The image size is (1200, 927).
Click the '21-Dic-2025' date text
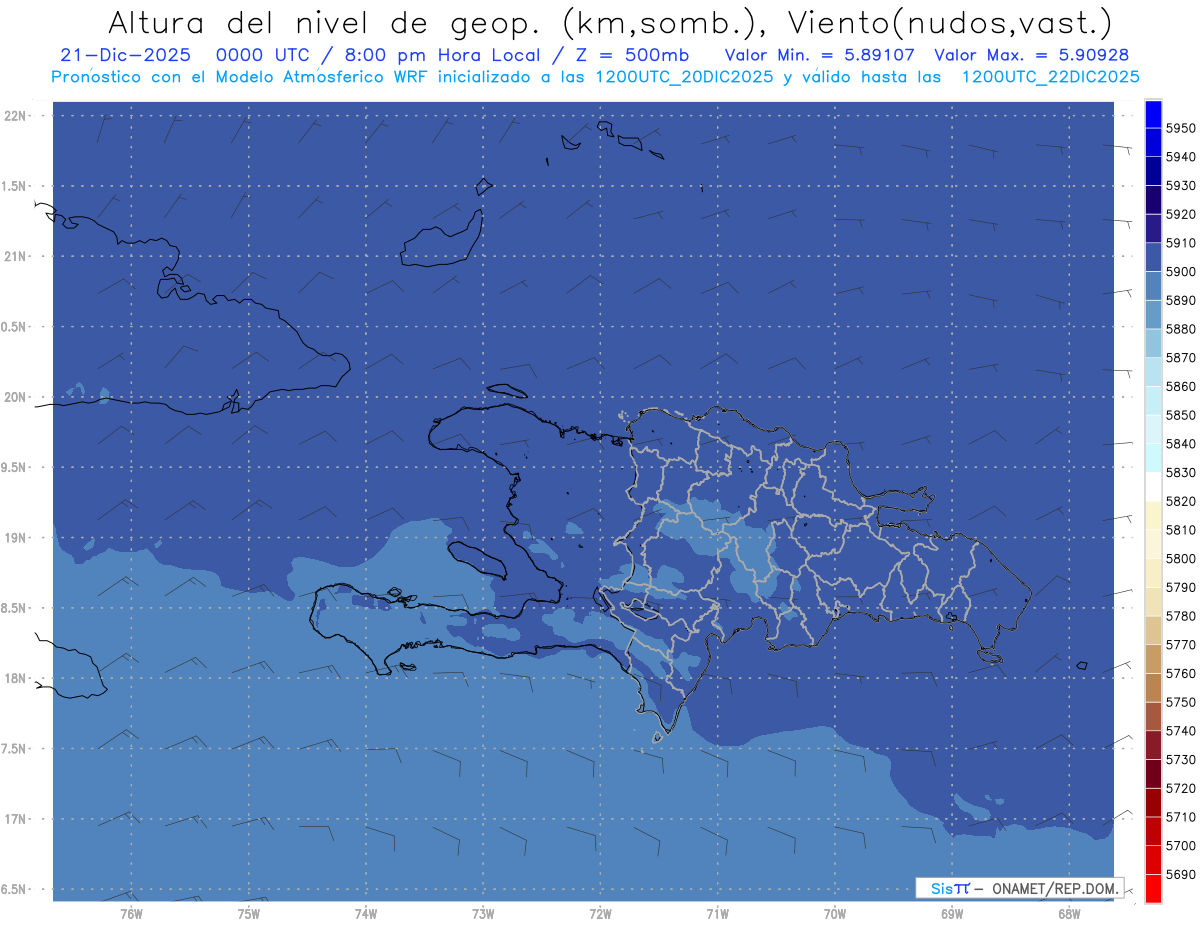pyautogui.click(x=125, y=56)
